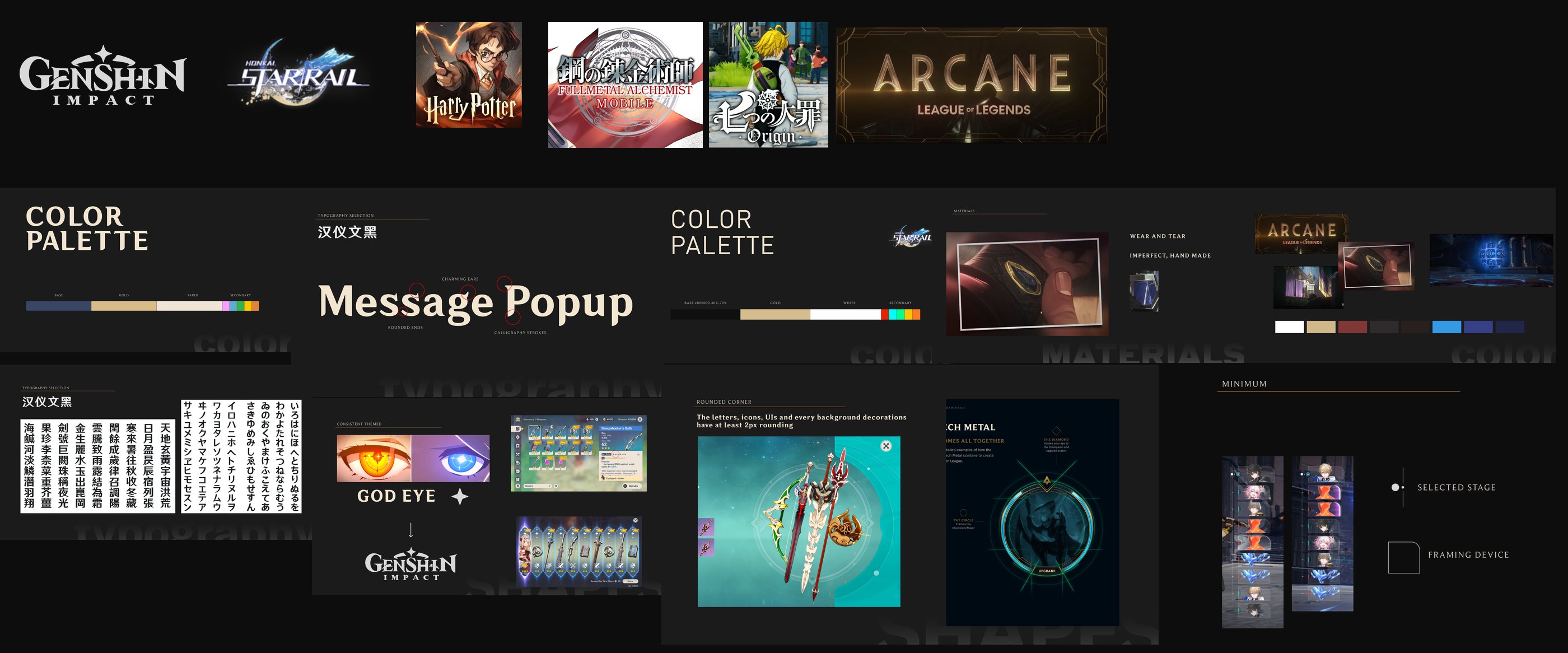Click the 'COMES ALL TOGETHER' gold subheading

(x=975, y=441)
